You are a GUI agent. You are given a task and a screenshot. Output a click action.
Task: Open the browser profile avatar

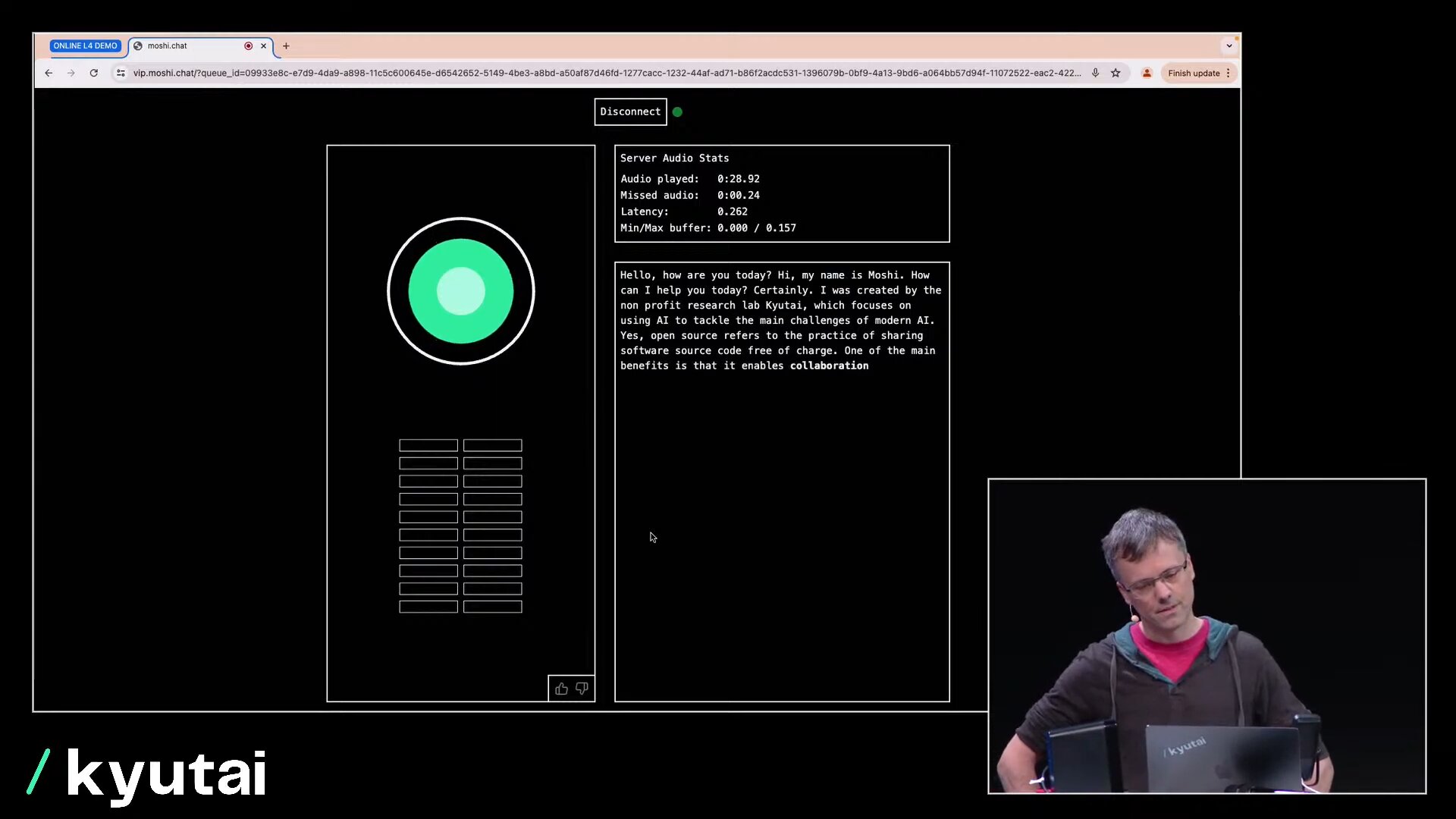point(1147,73)
